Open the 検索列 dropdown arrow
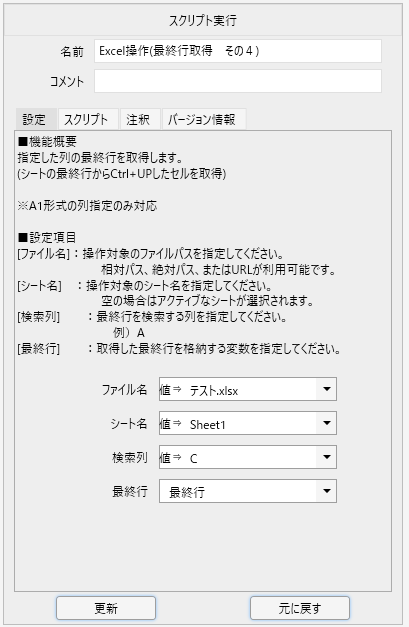The height and width of the screenshot is (627, 409). [327, 457]
